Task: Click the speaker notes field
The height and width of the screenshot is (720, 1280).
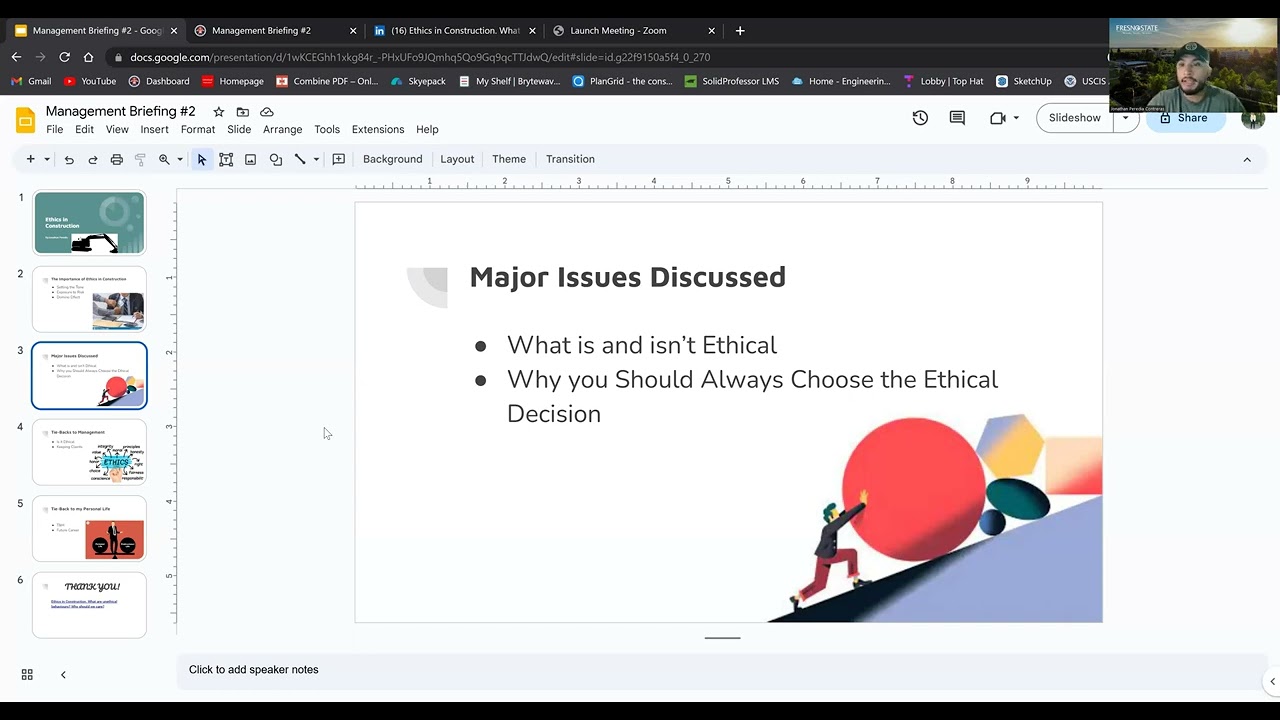Action: pyautogui.click(x=722, y=670)
